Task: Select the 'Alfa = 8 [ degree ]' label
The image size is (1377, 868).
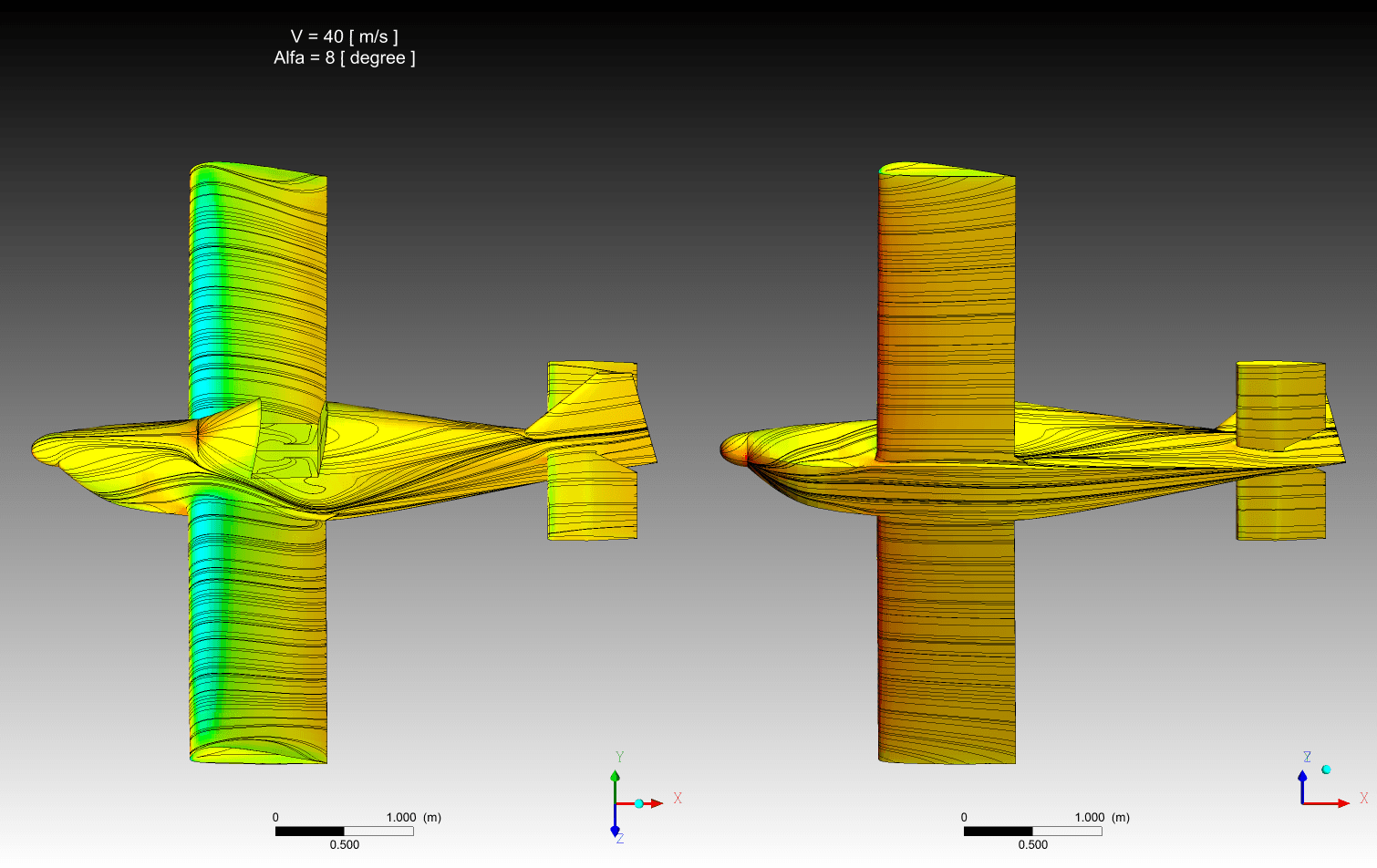Action: coord(345,58)
